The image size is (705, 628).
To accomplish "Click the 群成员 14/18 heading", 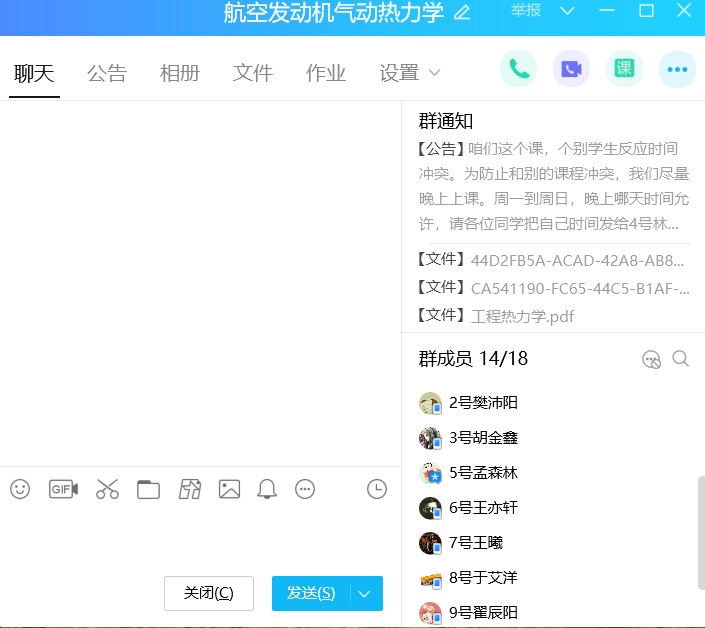I will 473,359.
